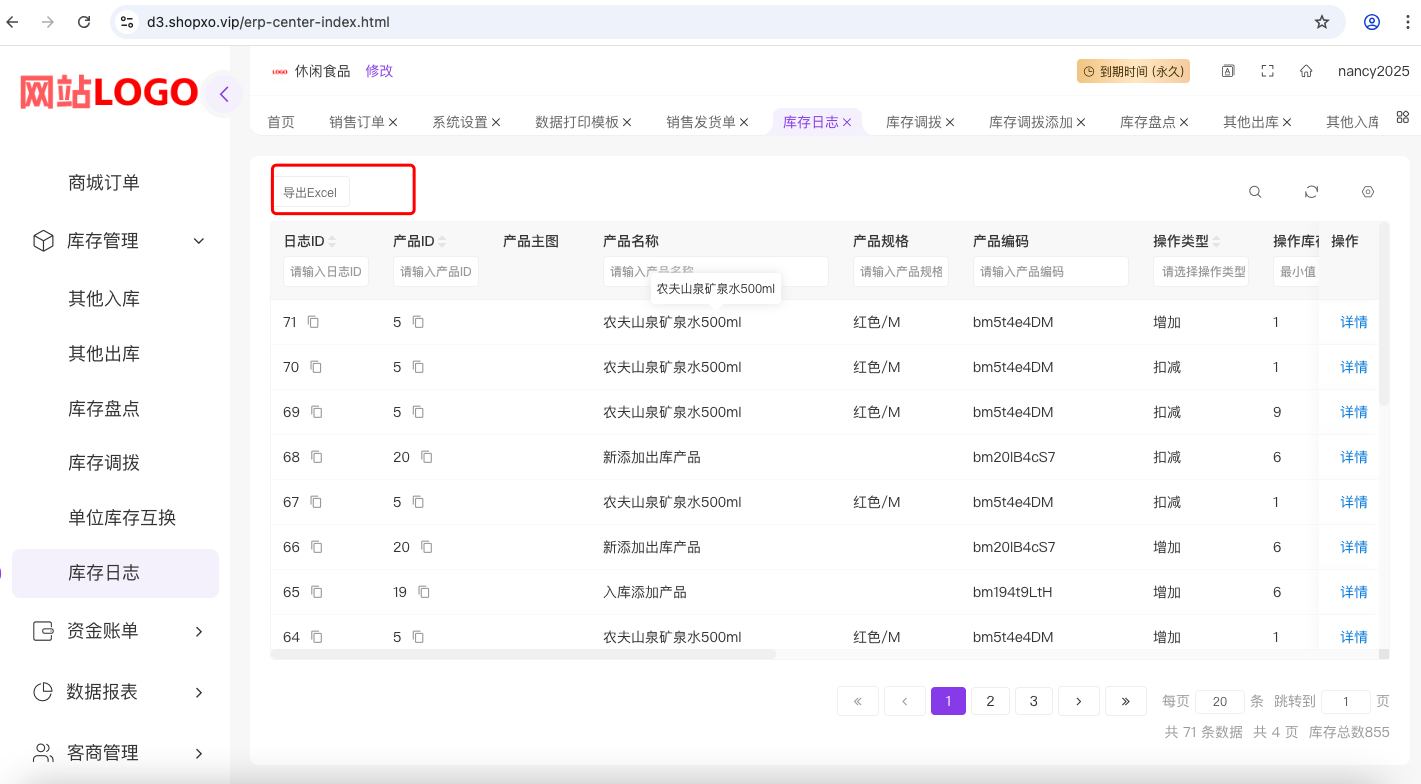Switch to the 首页 tab
Screen dimensions: 1421x784
point(281,122)
